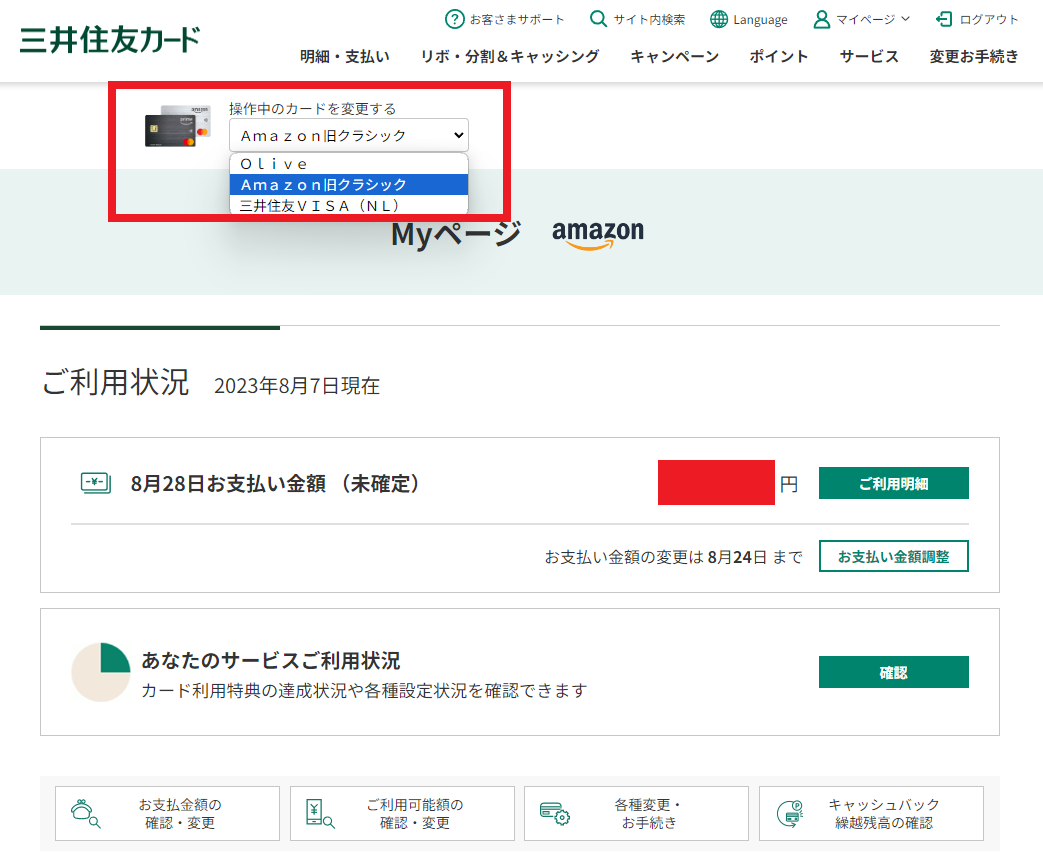
Task: Click the ご利用明細 button
Action: [893, 482]
